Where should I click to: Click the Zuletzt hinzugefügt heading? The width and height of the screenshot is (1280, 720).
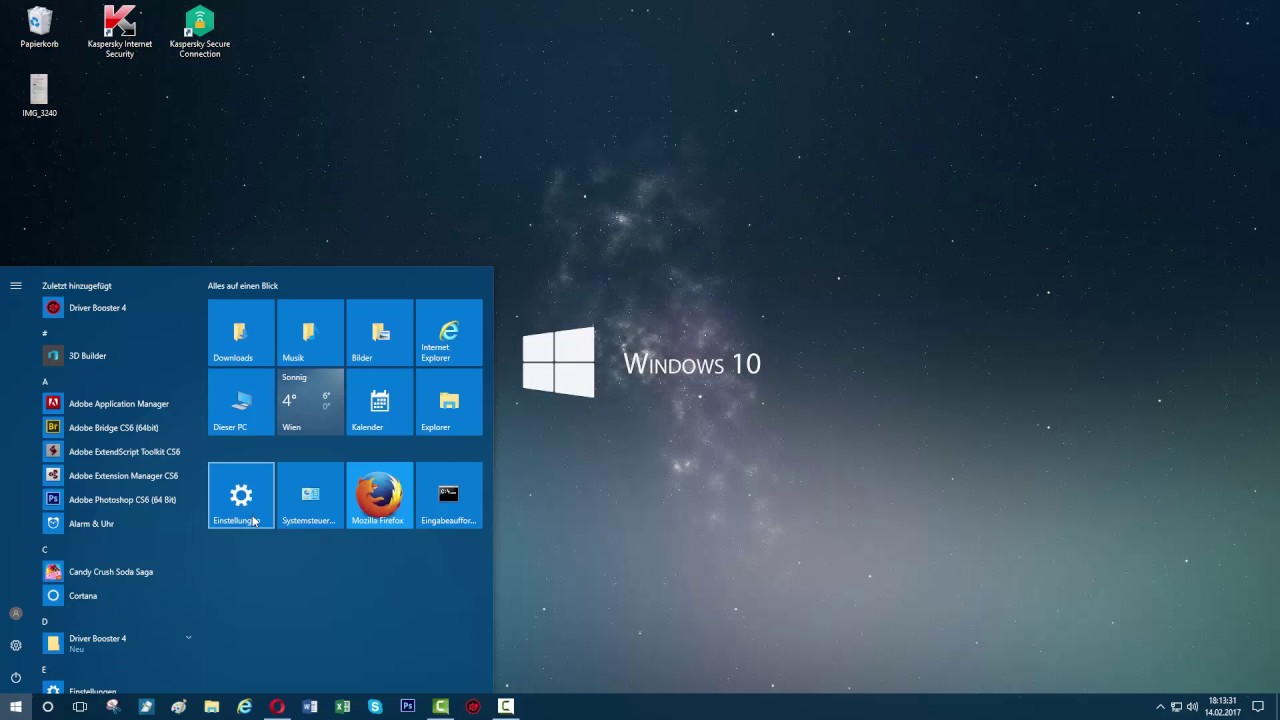pyautogui.click(x=77, y=286)
